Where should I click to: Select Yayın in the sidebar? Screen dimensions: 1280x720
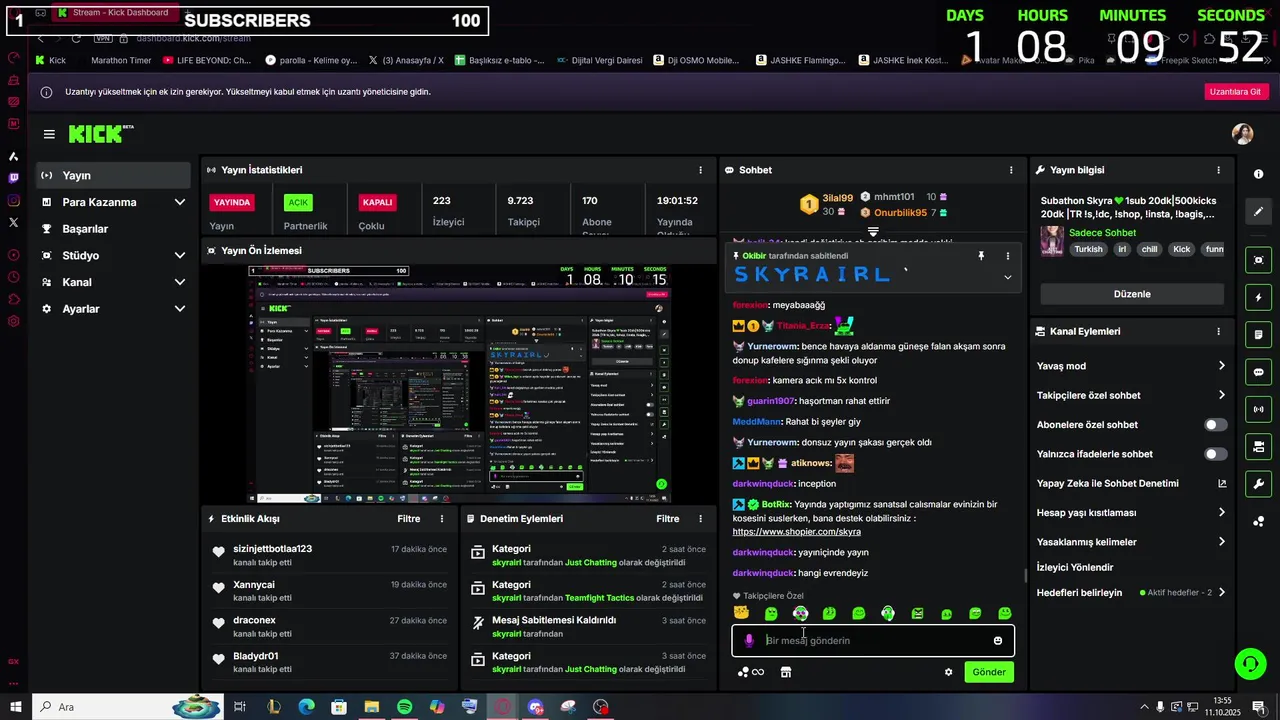[x=113, y=175]
